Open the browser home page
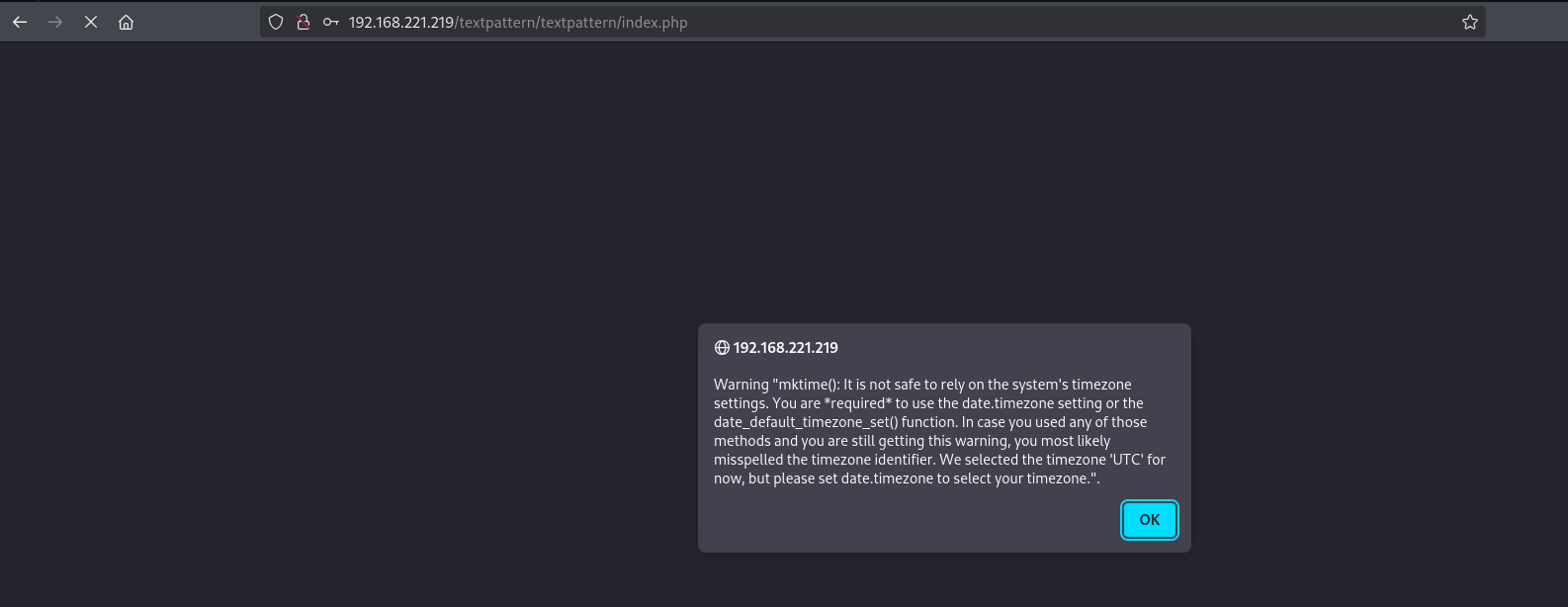 (127, 22)
